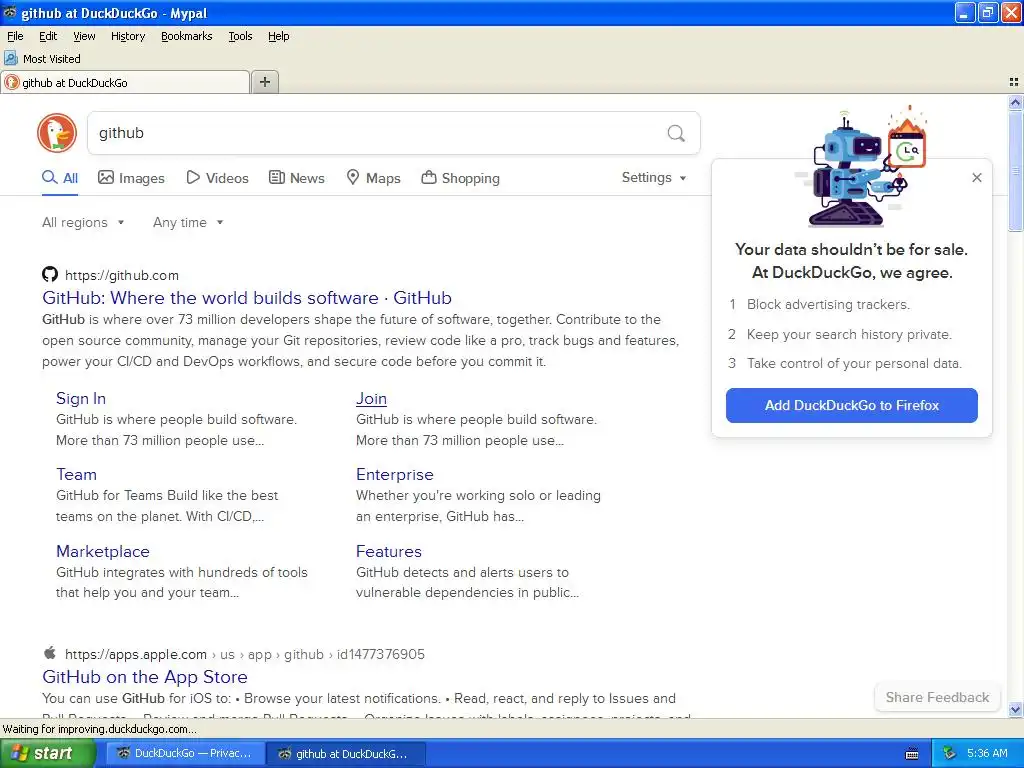
Task: Open the Marketplace sitelink
Action: [x=103, y=551]
